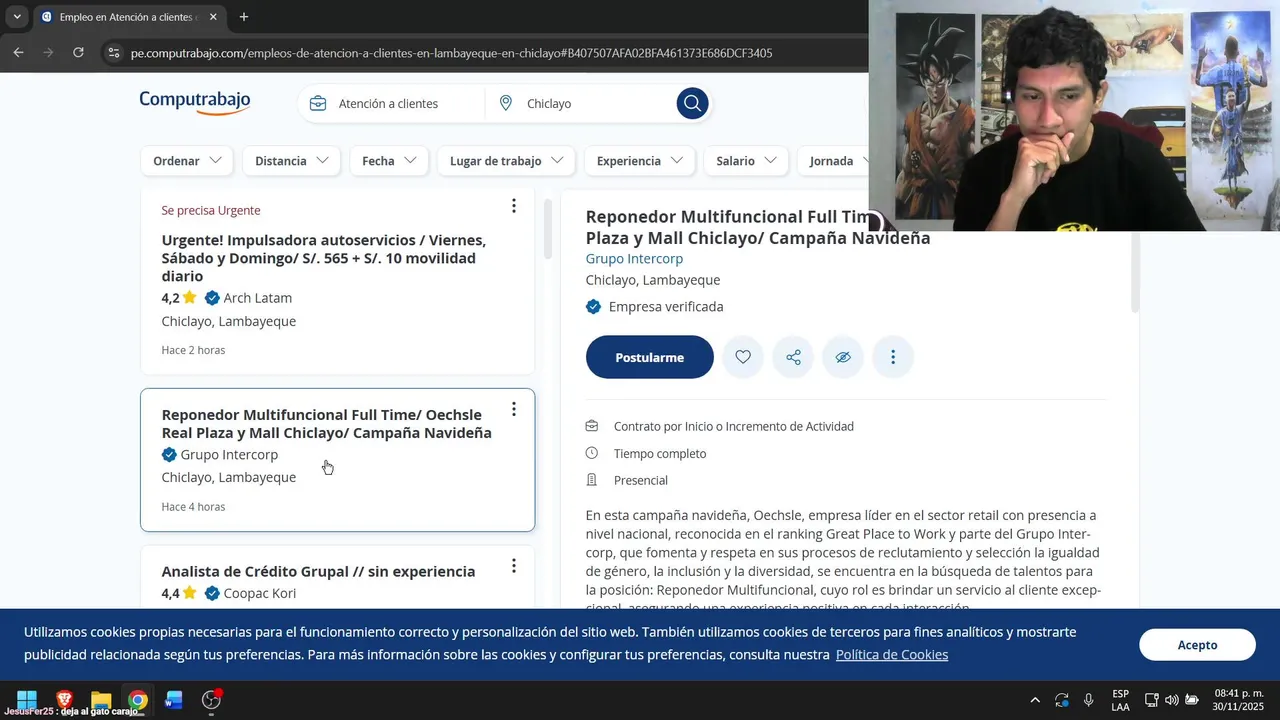Show hidden system tray icons
Image resolution: width=1280 pixels, height=720 pixels.
(x=1035, y=700)
